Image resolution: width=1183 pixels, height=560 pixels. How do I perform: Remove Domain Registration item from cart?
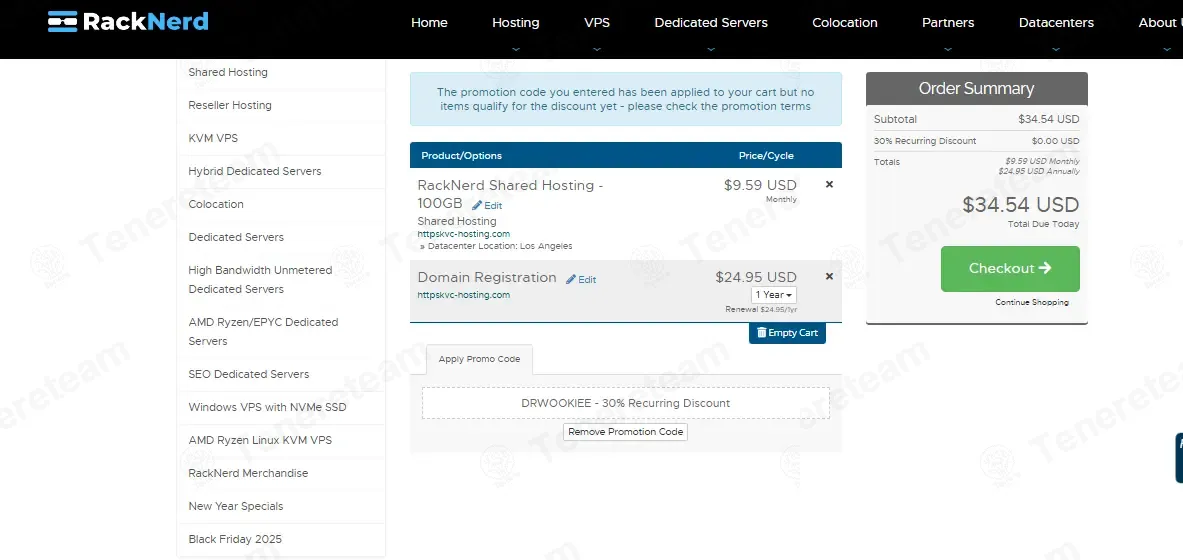(829, 276)
